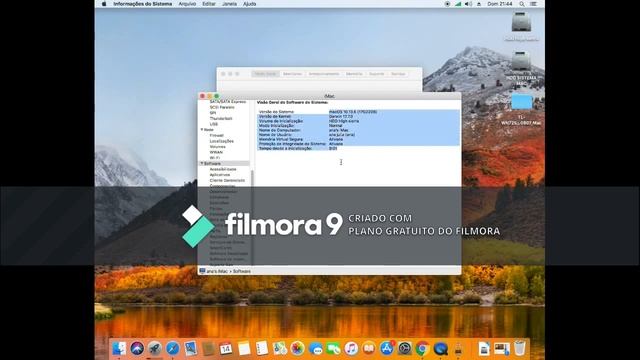Switch to Suporte tab in background window

pyautogui.click(x=376, y=74)
